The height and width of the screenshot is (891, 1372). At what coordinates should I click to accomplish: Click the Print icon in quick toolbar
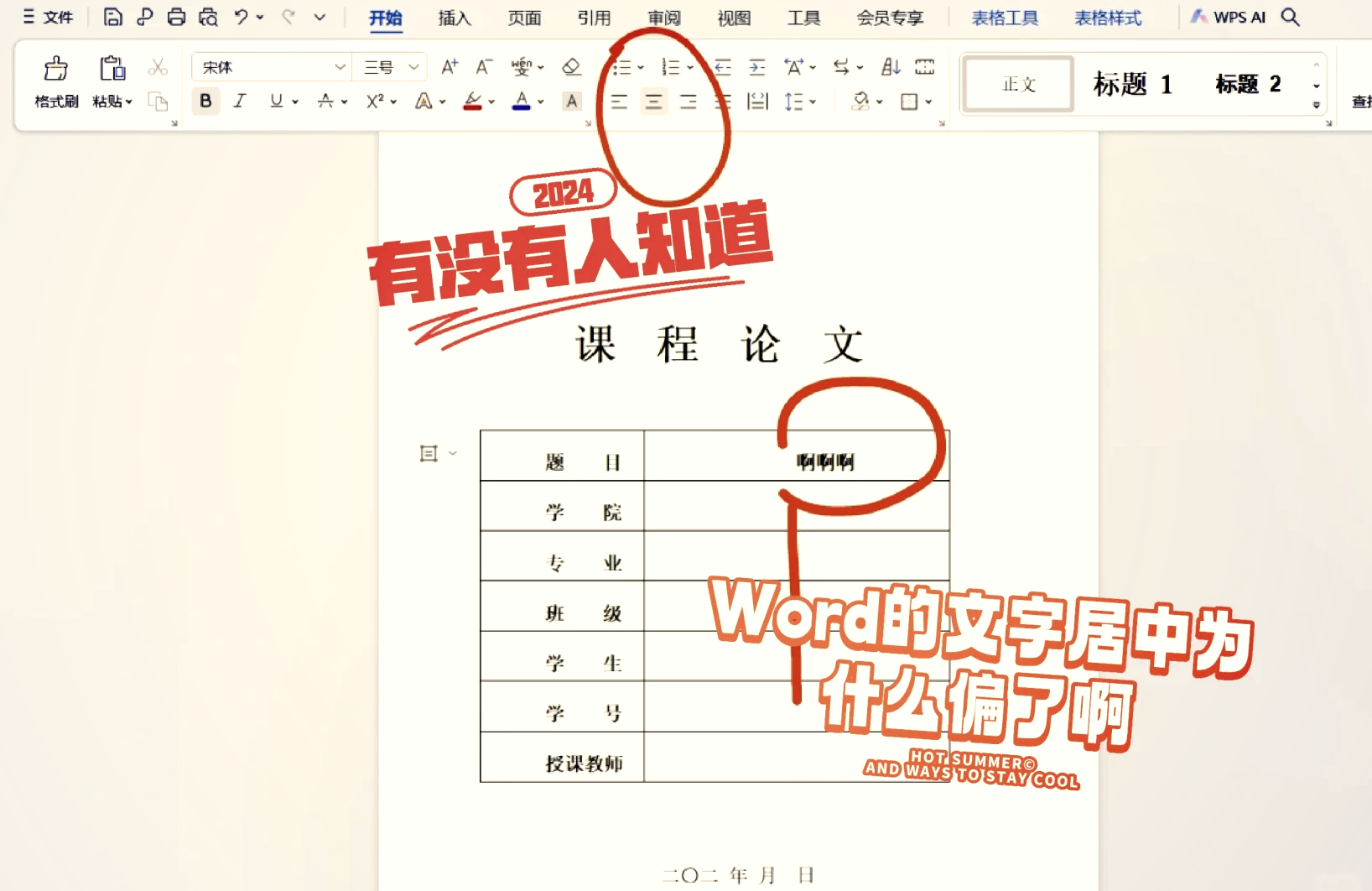click(x=176, y=17)
